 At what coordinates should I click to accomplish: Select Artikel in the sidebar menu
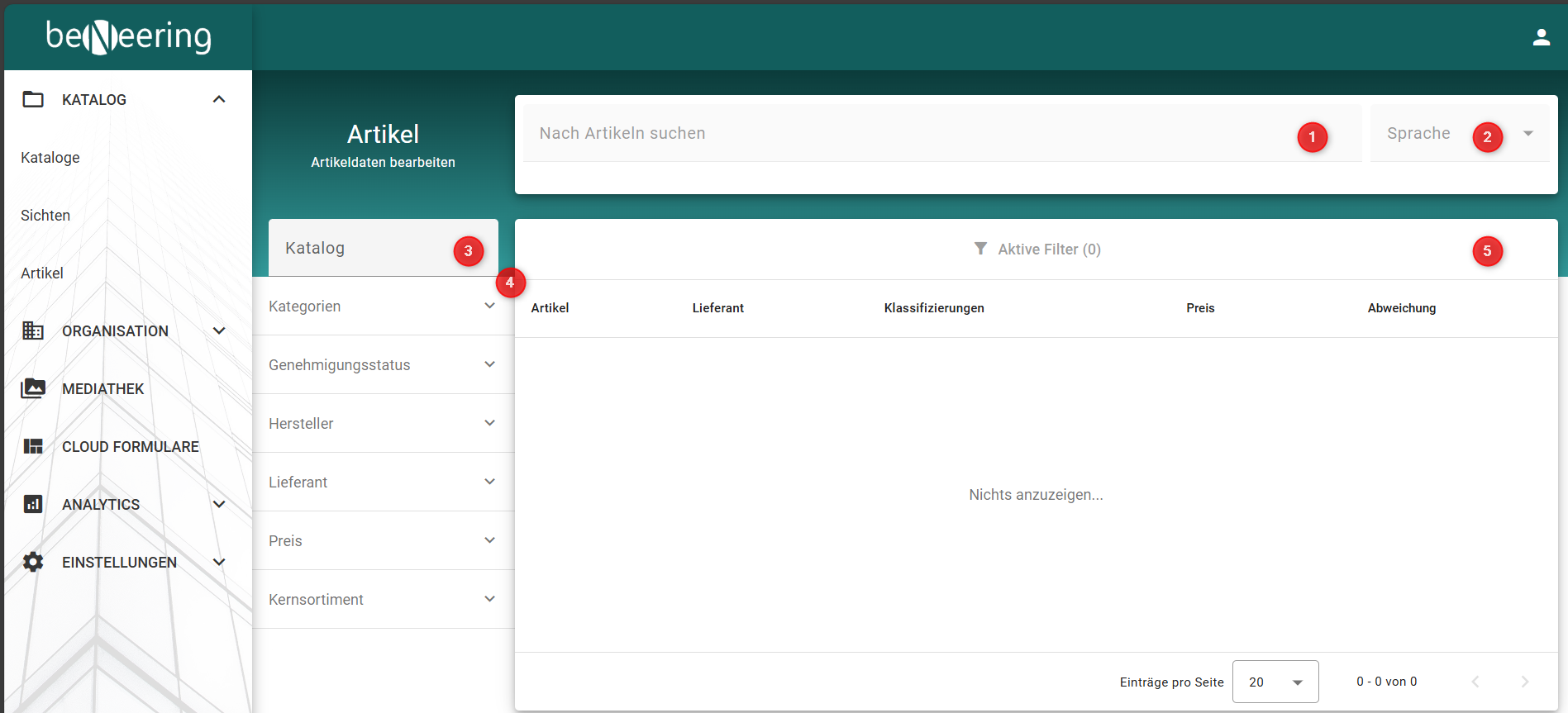click(x=42, y=273)
